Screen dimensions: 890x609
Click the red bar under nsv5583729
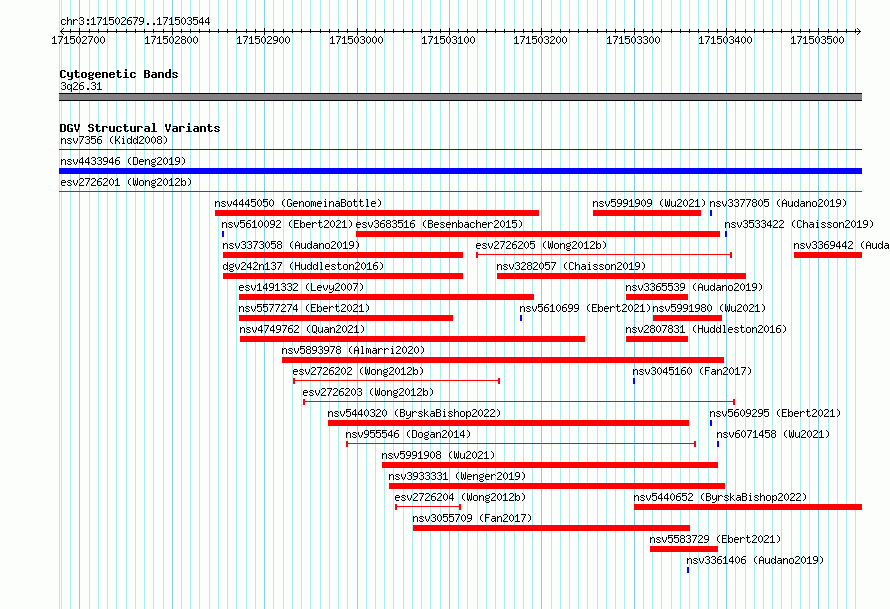[x=684, y=549]
